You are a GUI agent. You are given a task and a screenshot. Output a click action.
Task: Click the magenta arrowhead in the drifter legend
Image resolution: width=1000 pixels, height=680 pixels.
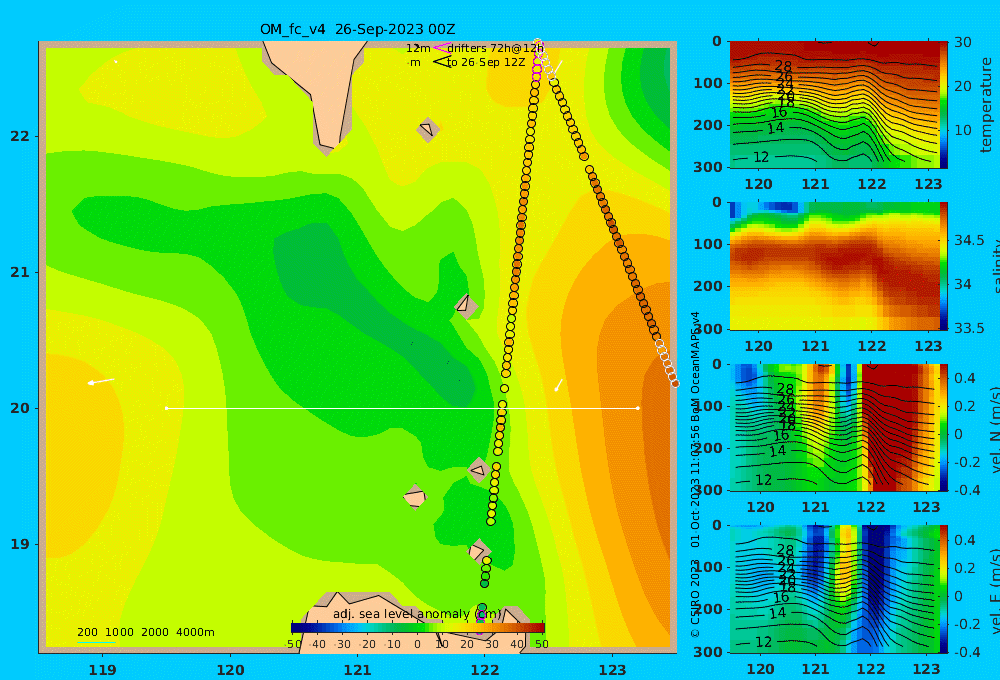coord(441,48)
